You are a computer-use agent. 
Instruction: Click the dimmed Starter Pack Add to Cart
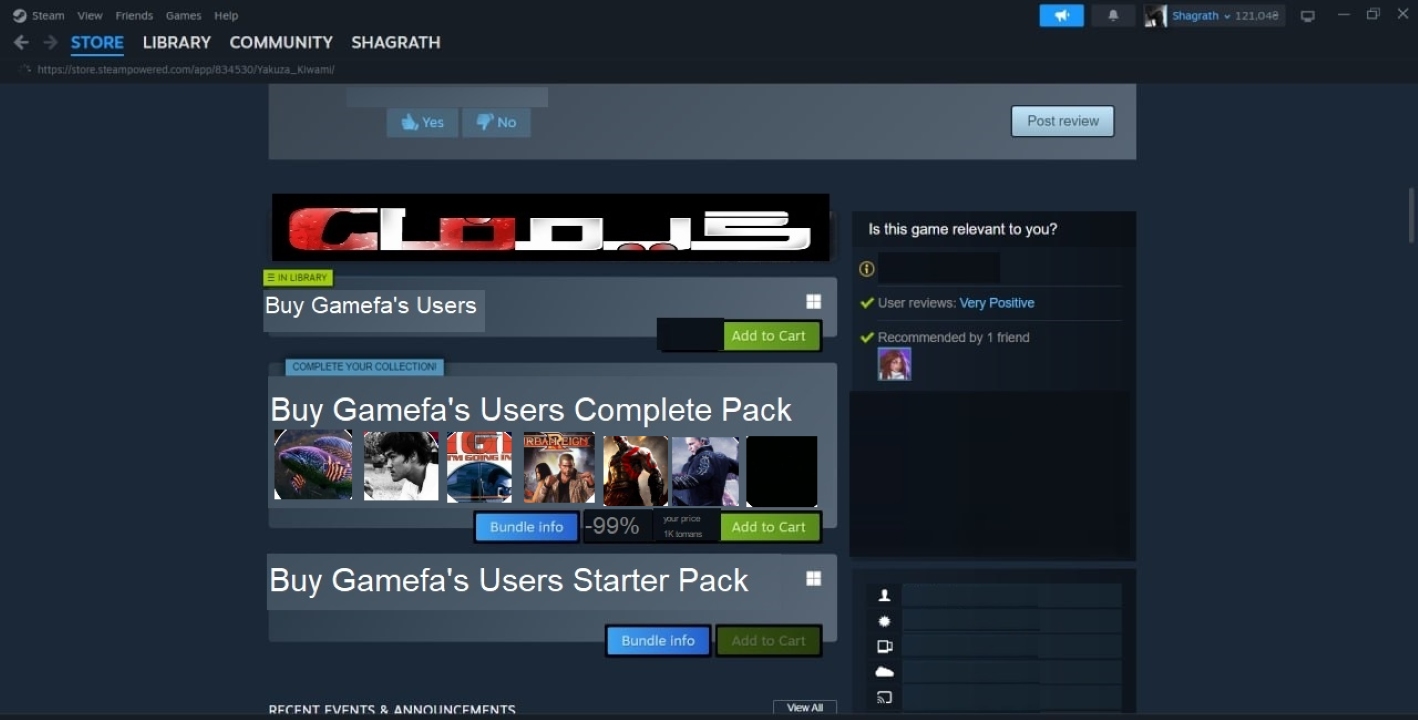(768, 641)
